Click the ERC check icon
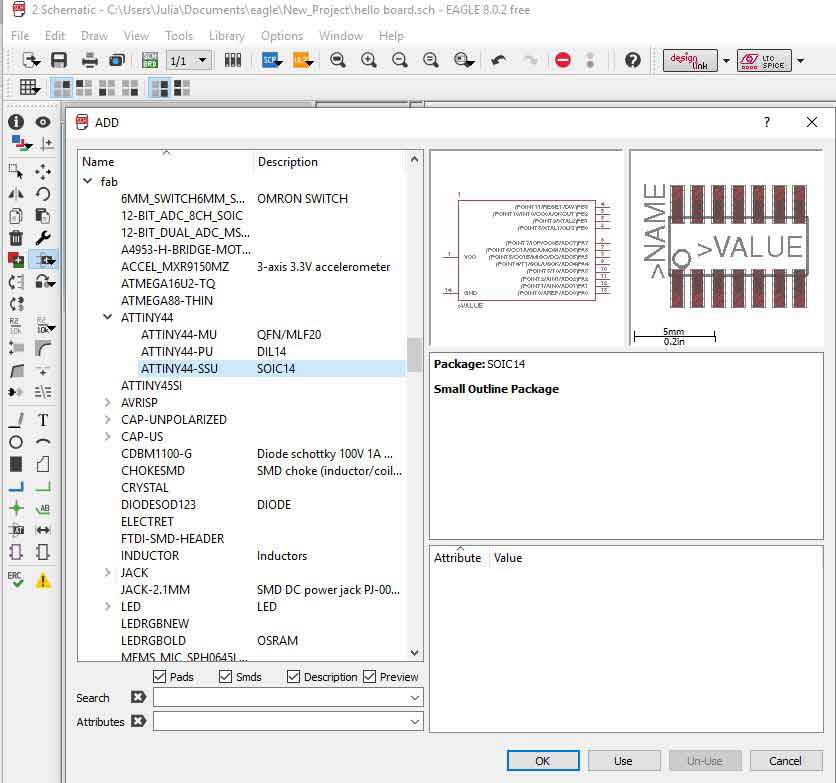Viewport: 836px width, 783px height. tap(15, 579)
